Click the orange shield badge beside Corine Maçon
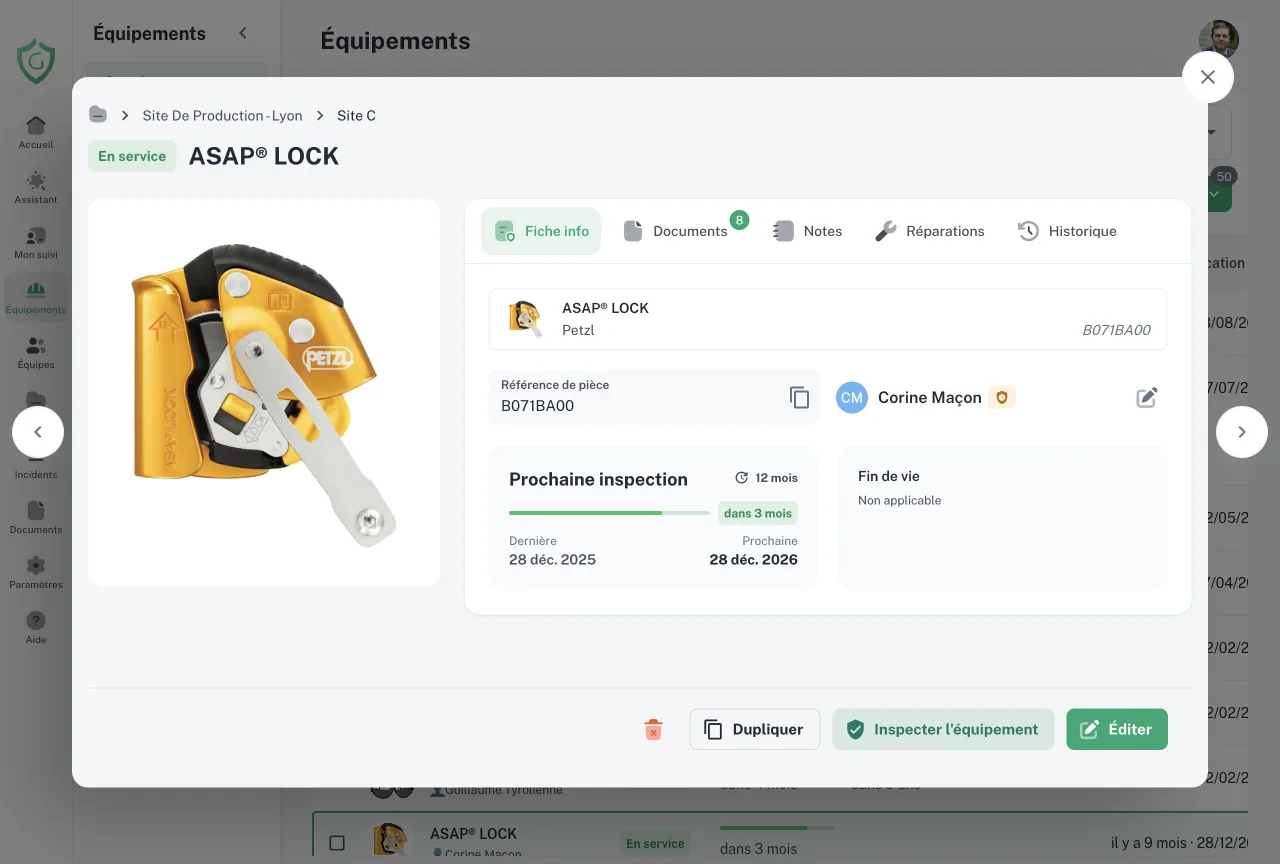Screen dimensions: 1280x864 coord(1002,397)
